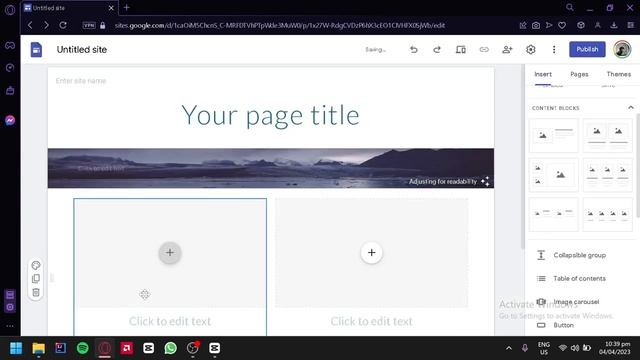Copy the published site link
The image size is (640, 360).
tap(484, 49)
